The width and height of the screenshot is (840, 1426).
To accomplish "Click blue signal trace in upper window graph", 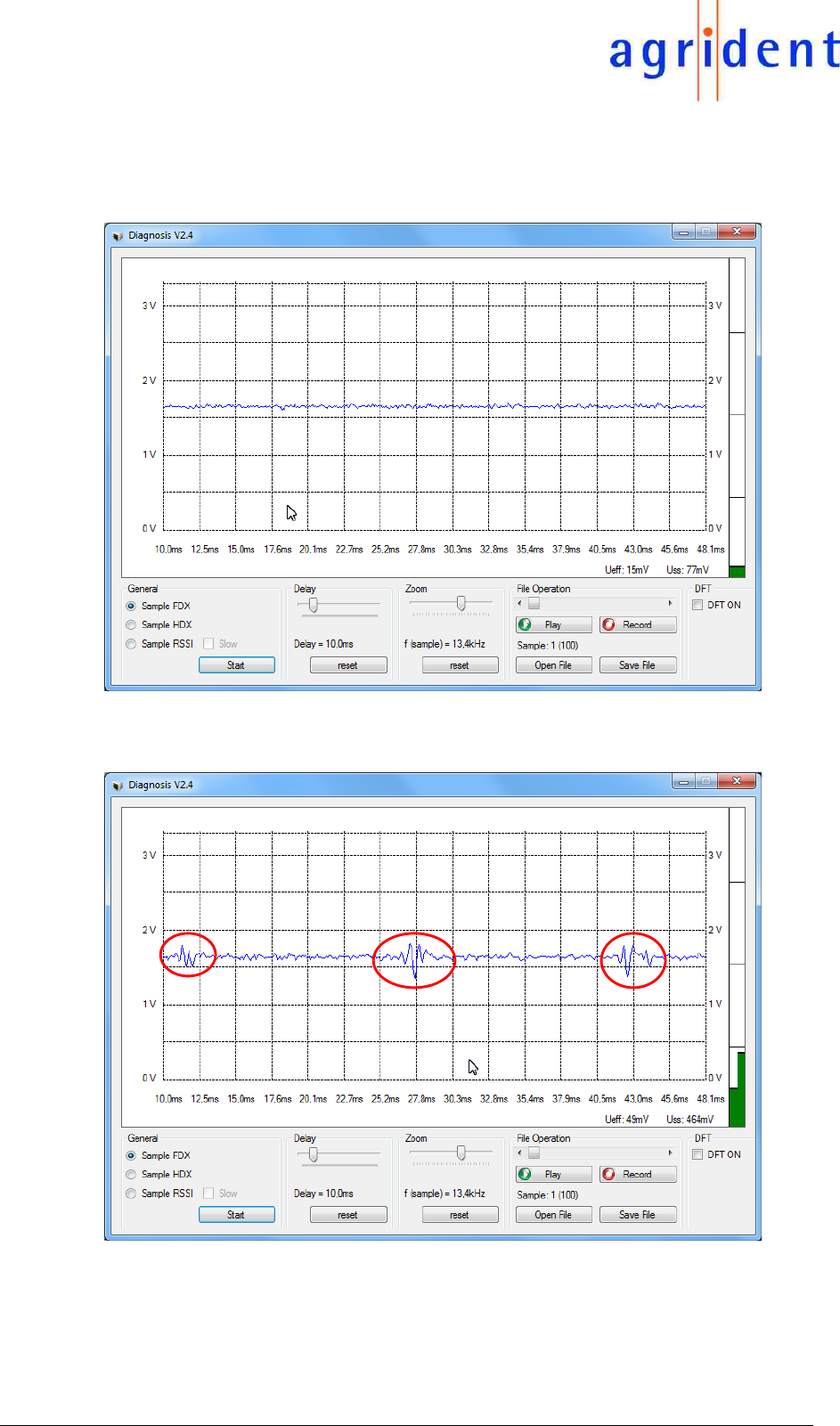I will (434, 406).
